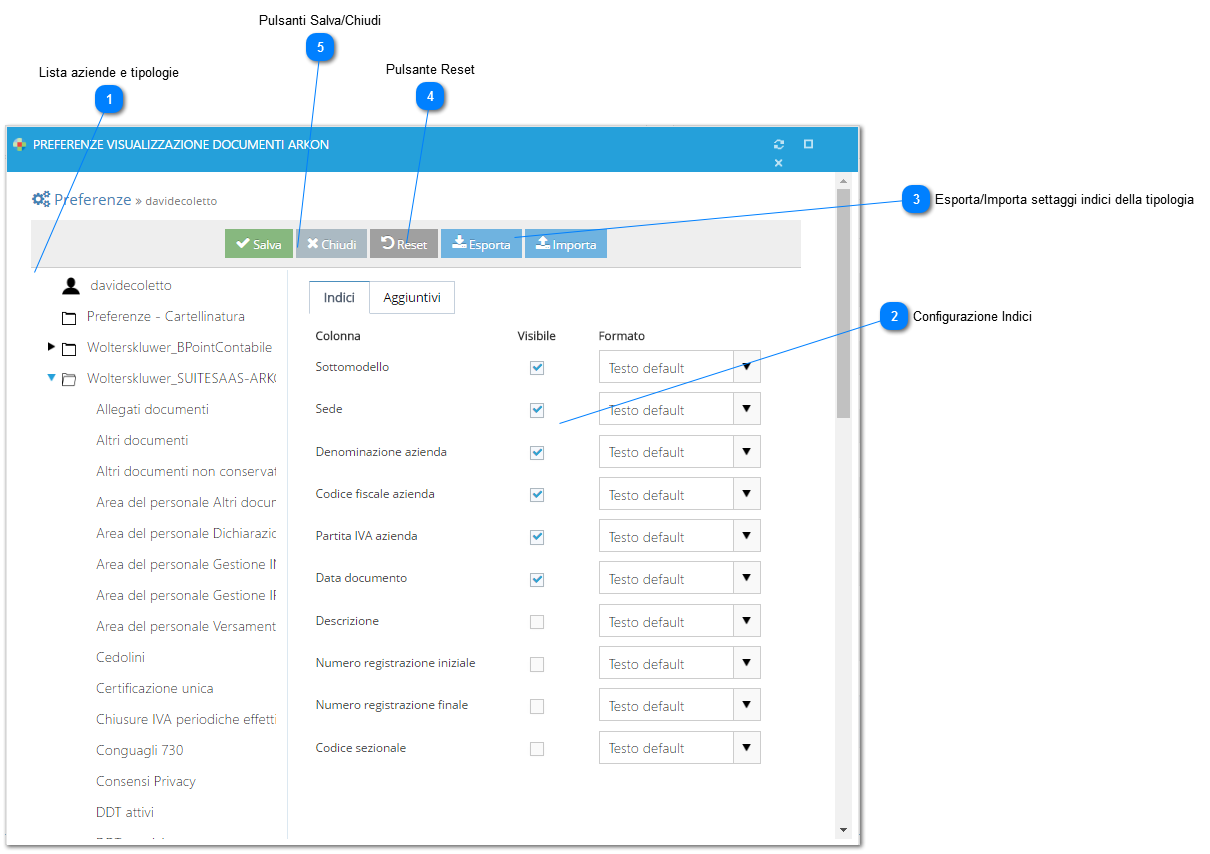Select Allegati documenti tree item

(152, 410)
